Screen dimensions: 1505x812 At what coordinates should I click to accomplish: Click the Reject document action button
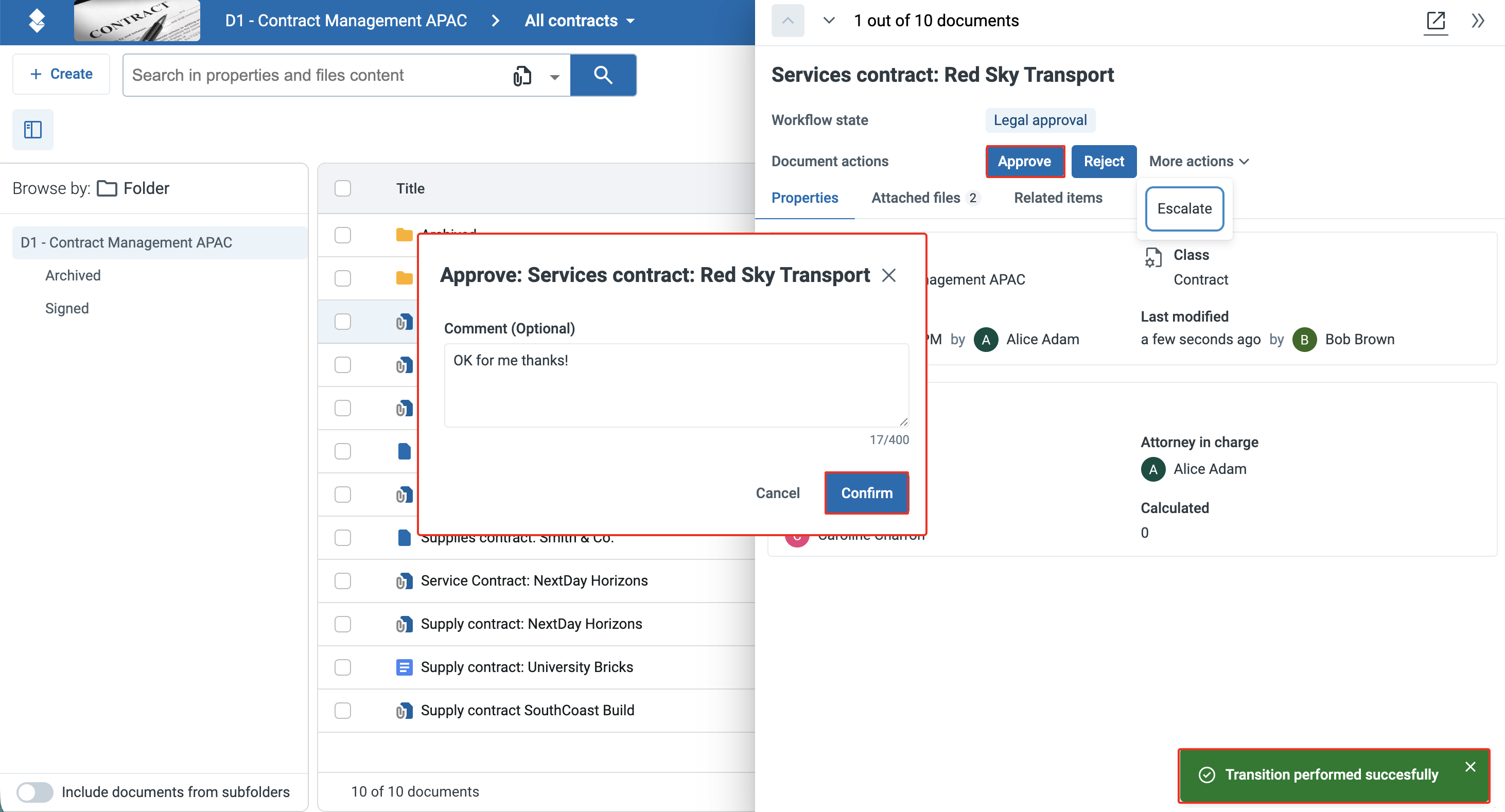[x=1104, y=161]
